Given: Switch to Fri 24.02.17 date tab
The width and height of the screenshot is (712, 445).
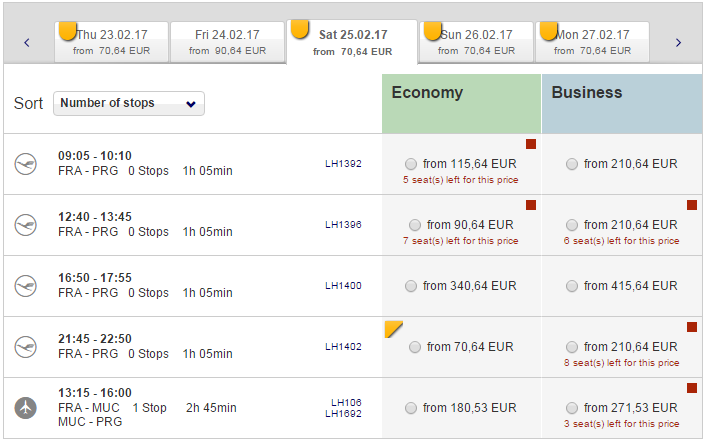Looking at the screenshot, I should 227,42.
